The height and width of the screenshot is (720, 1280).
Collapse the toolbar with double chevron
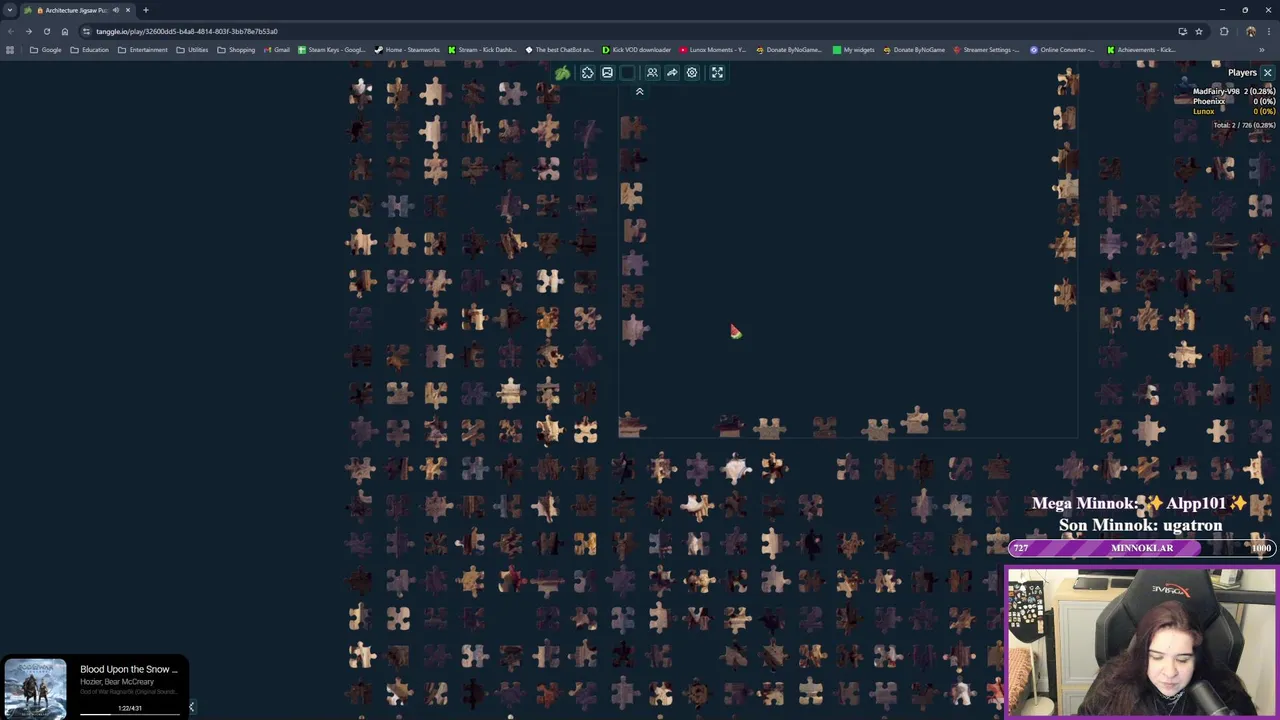[640, 92]
